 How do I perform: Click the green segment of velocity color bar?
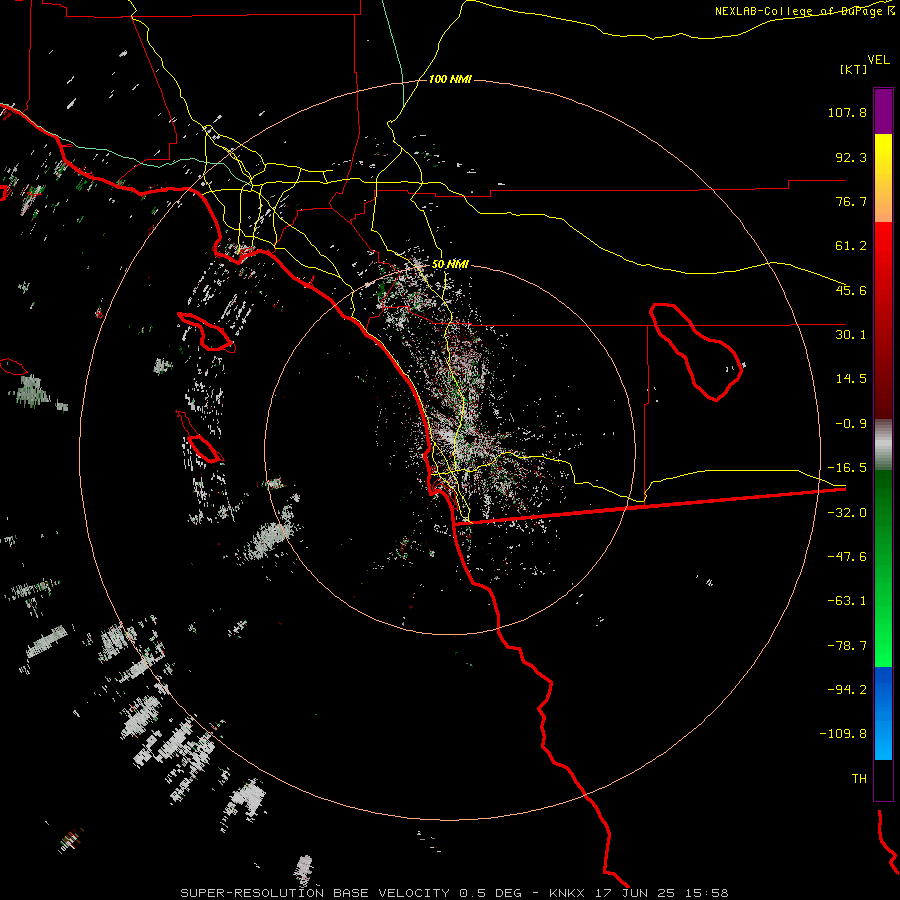pyautogui.click(x=883, y=568)
